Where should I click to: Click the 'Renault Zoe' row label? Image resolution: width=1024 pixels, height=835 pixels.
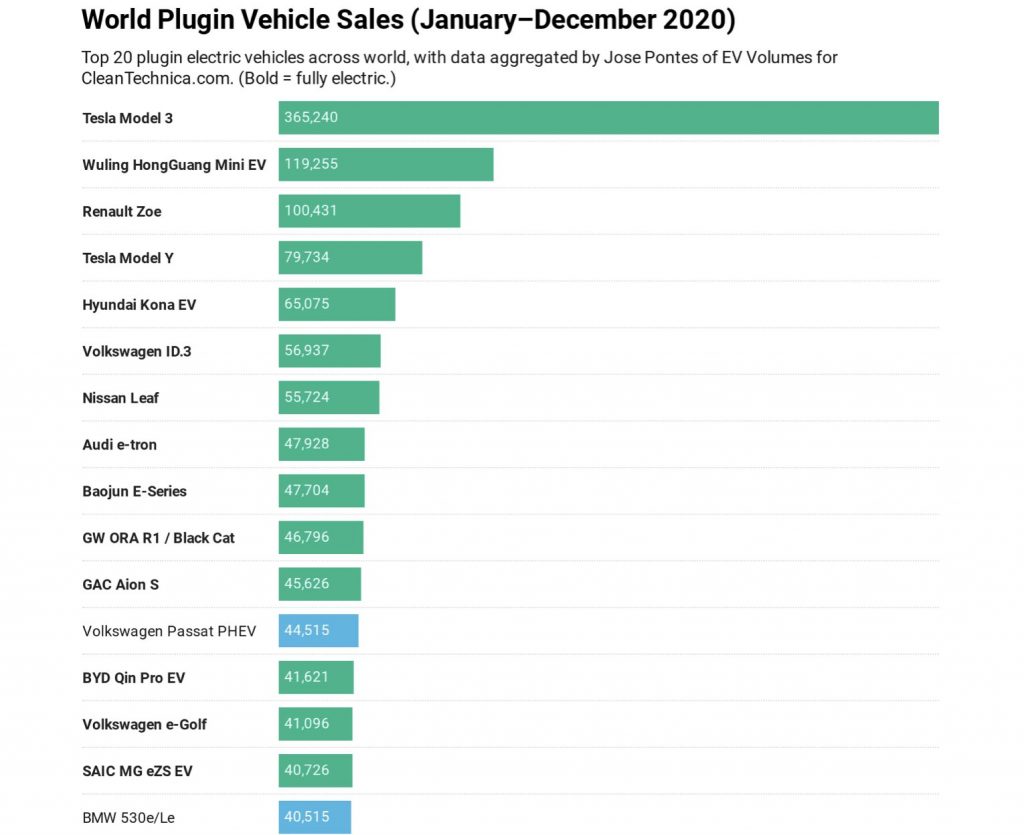[121, 212]
